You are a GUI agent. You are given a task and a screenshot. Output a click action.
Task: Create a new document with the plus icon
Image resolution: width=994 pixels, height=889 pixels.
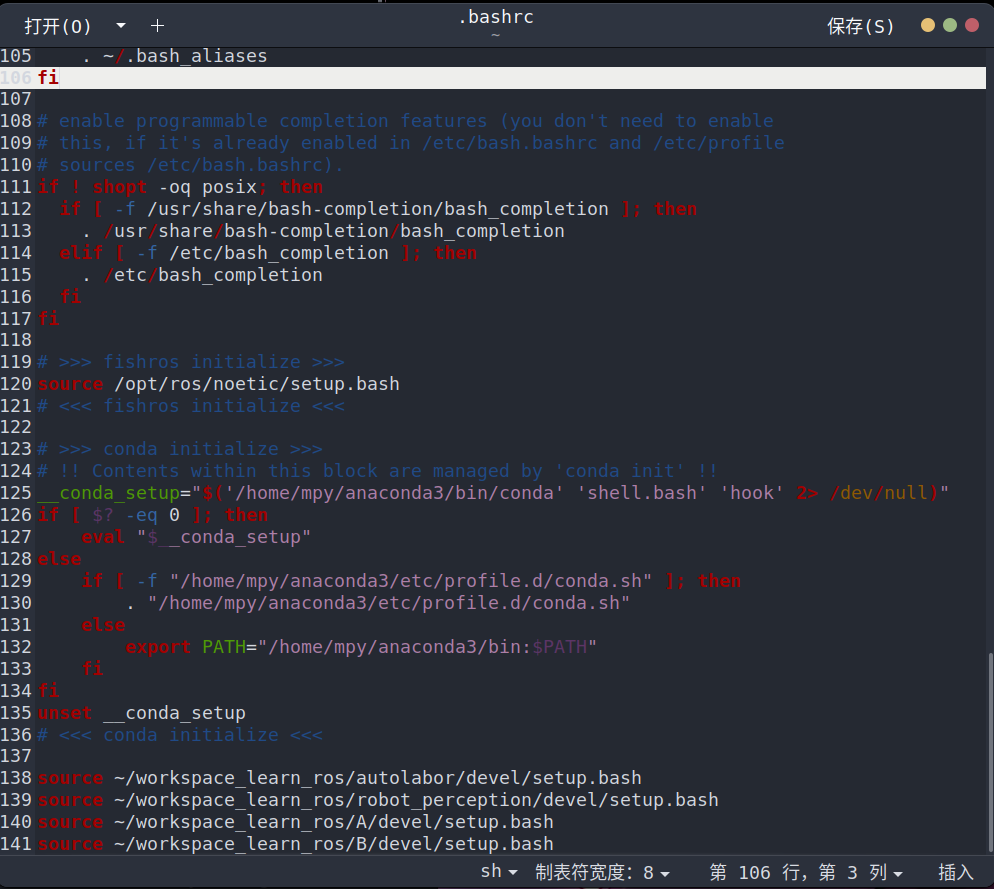point(157,26)
